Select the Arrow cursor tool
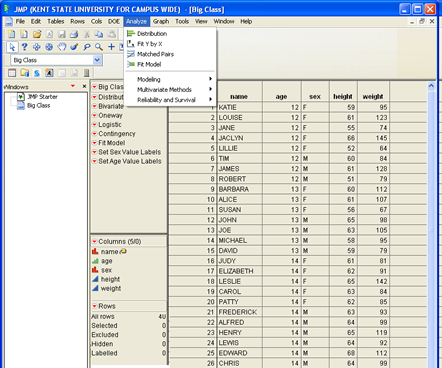This screenshot has width=442, height=368. click(12, 47)
